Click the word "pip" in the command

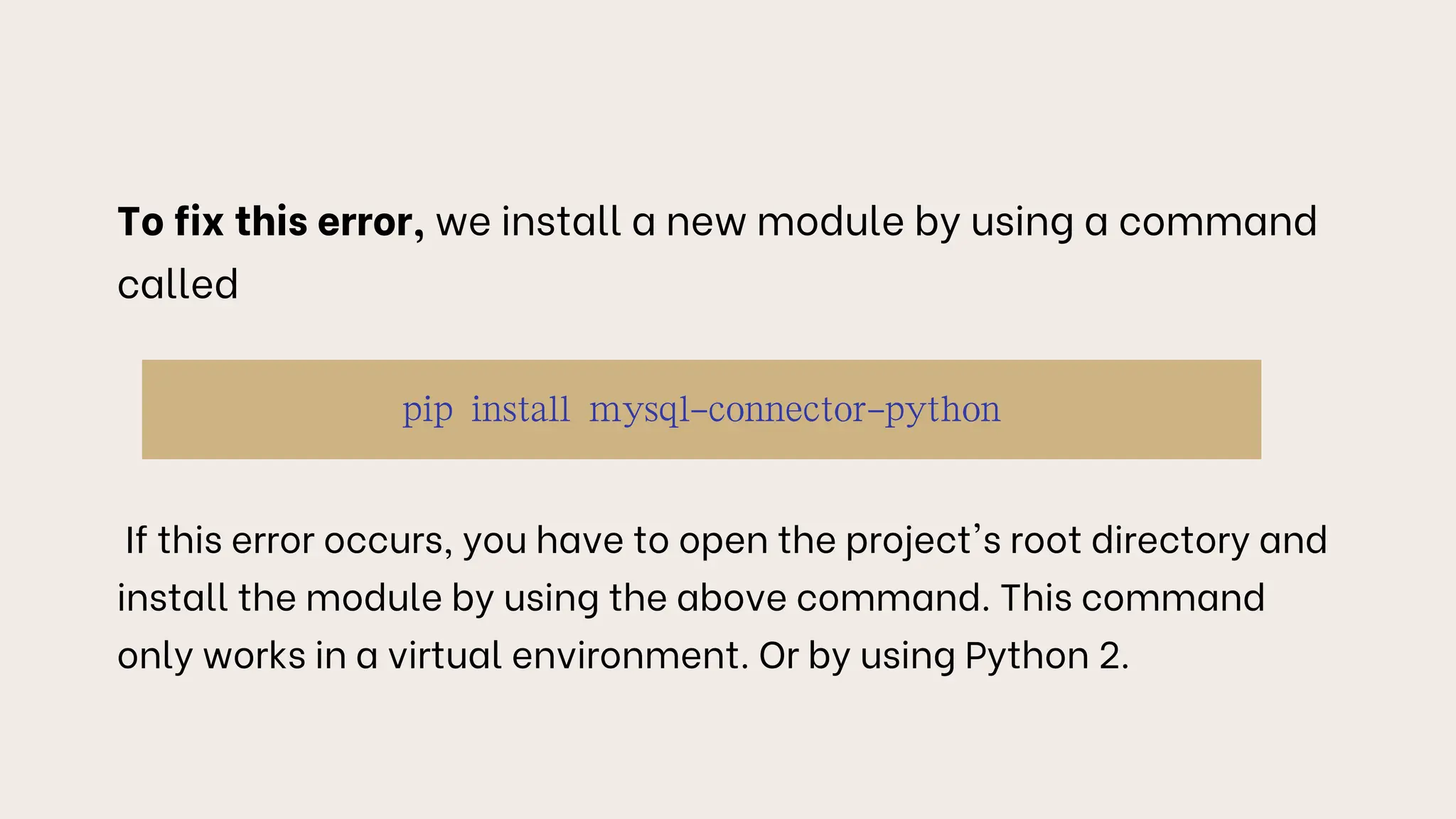coord(427,410)
